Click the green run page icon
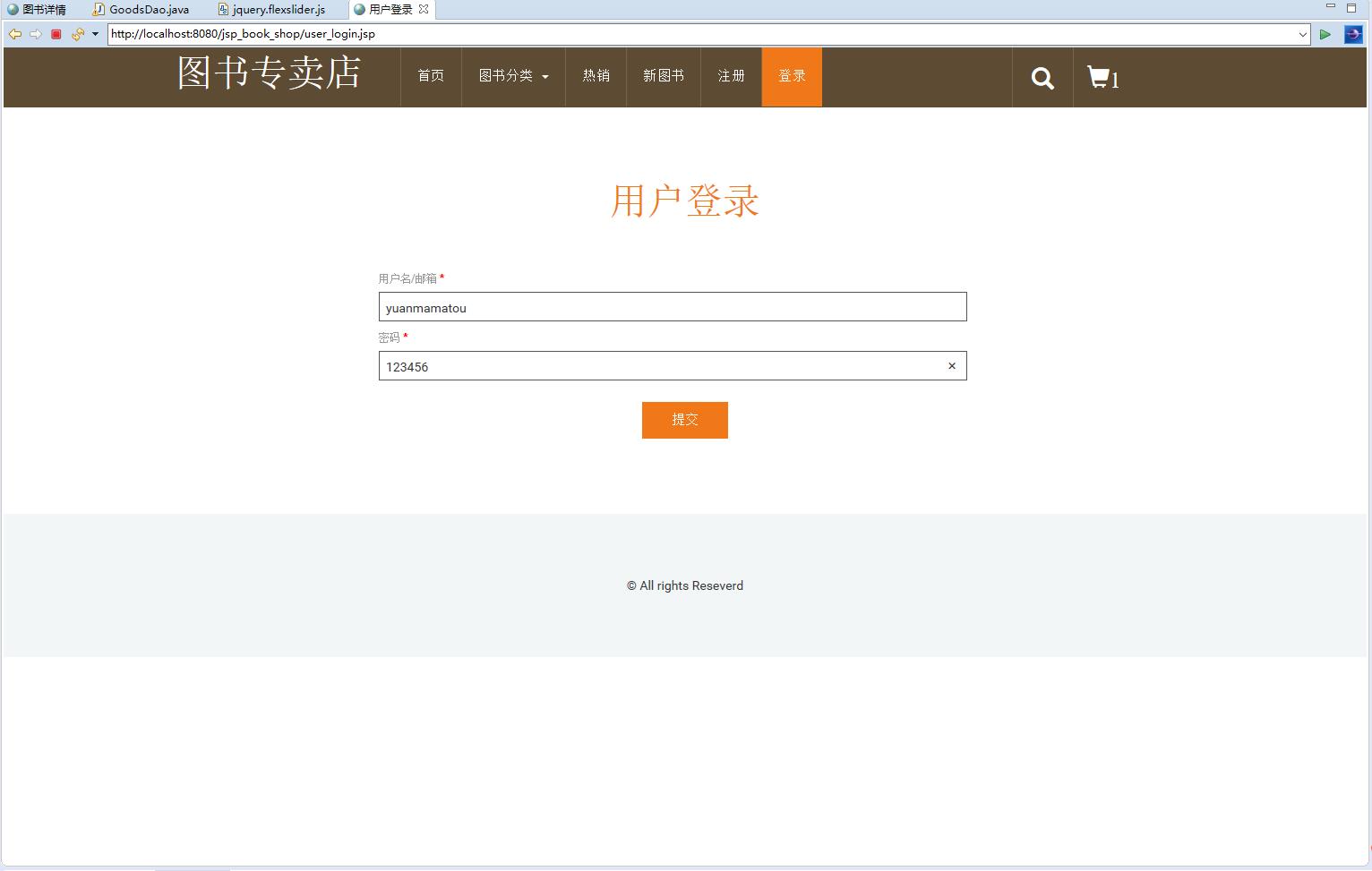Viewport: 1372px width, 871px height. point(1325,34)
